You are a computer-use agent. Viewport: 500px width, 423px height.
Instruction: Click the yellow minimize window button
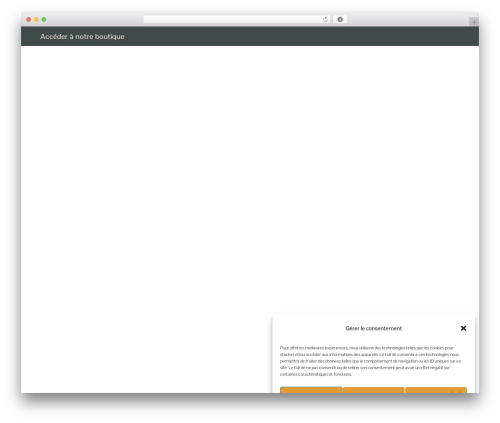36,20
